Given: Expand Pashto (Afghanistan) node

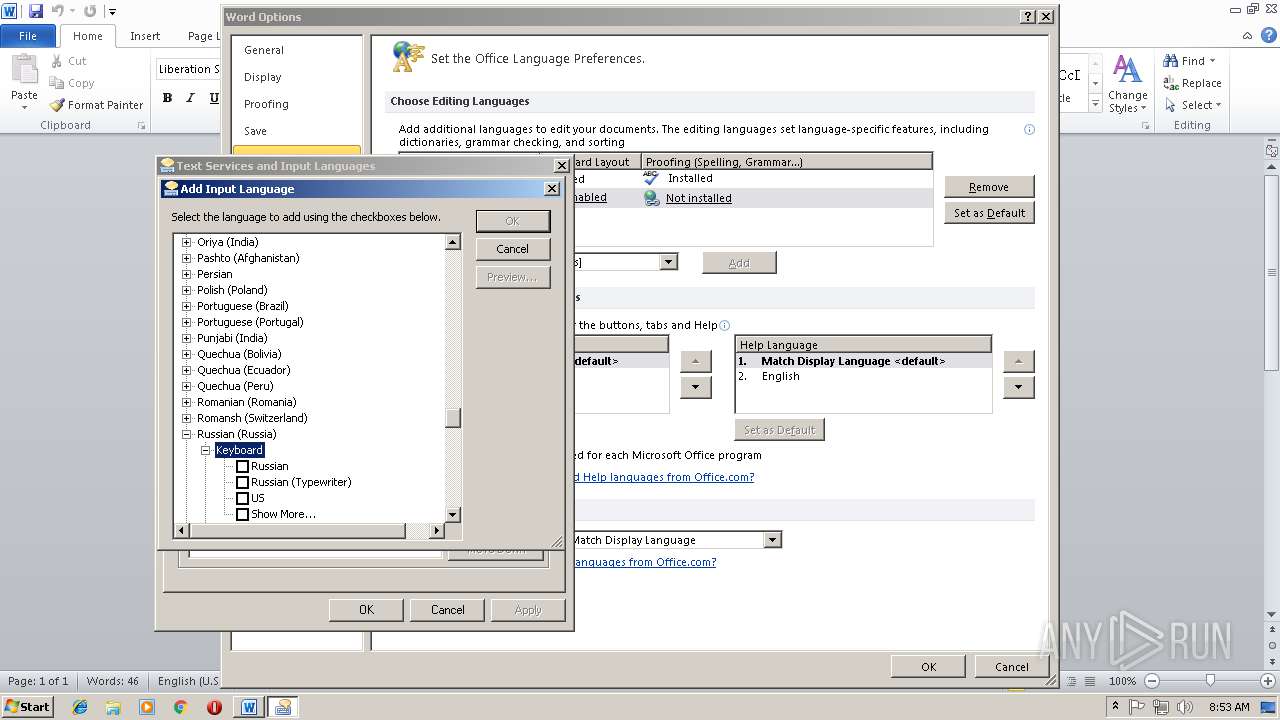Looking at the screenshot, I should click(186, 258).
